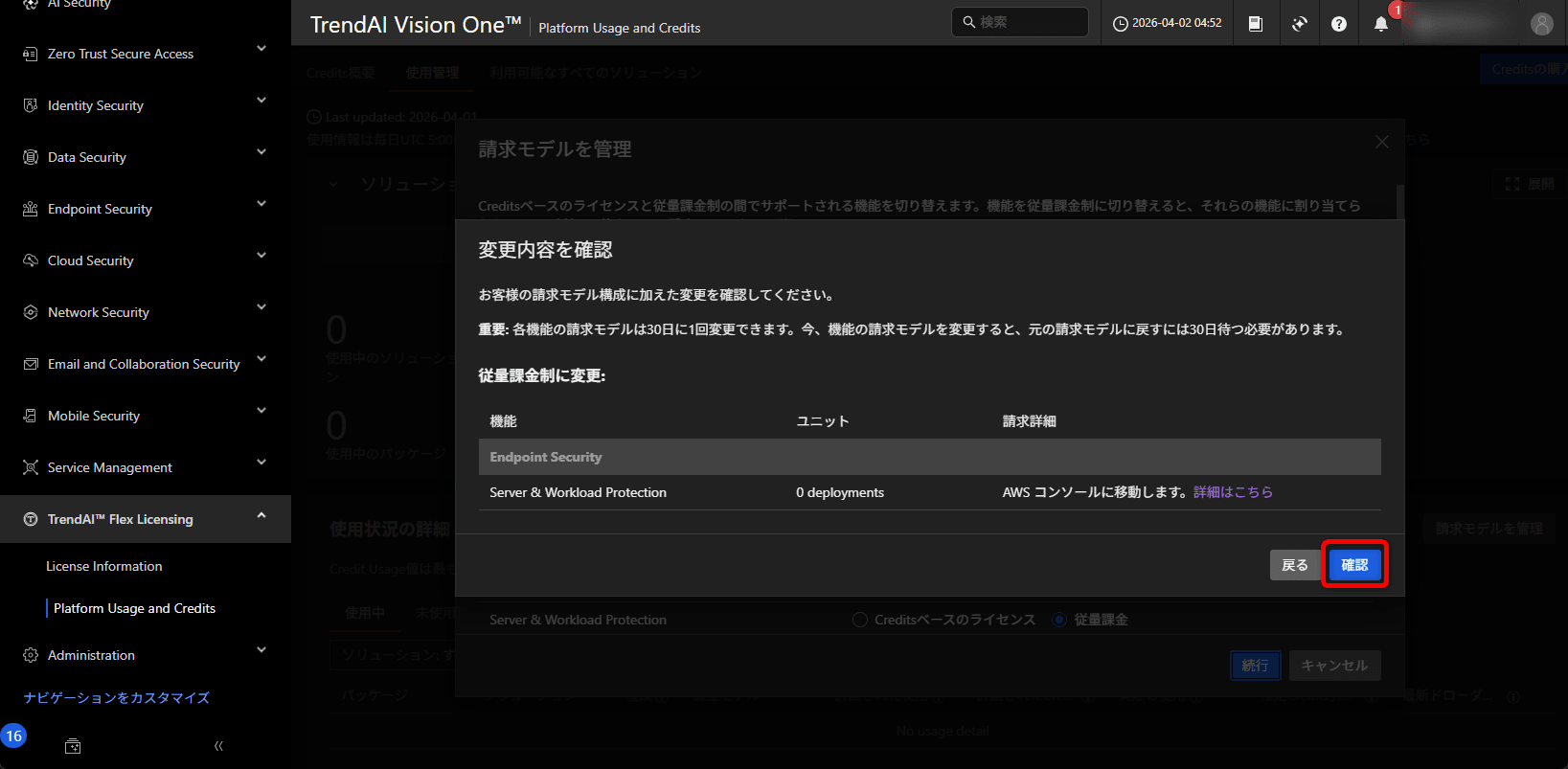Expand the Cloud Security section chevron
This screenshot has width=1568, height=769.
(x=261, y=256)
